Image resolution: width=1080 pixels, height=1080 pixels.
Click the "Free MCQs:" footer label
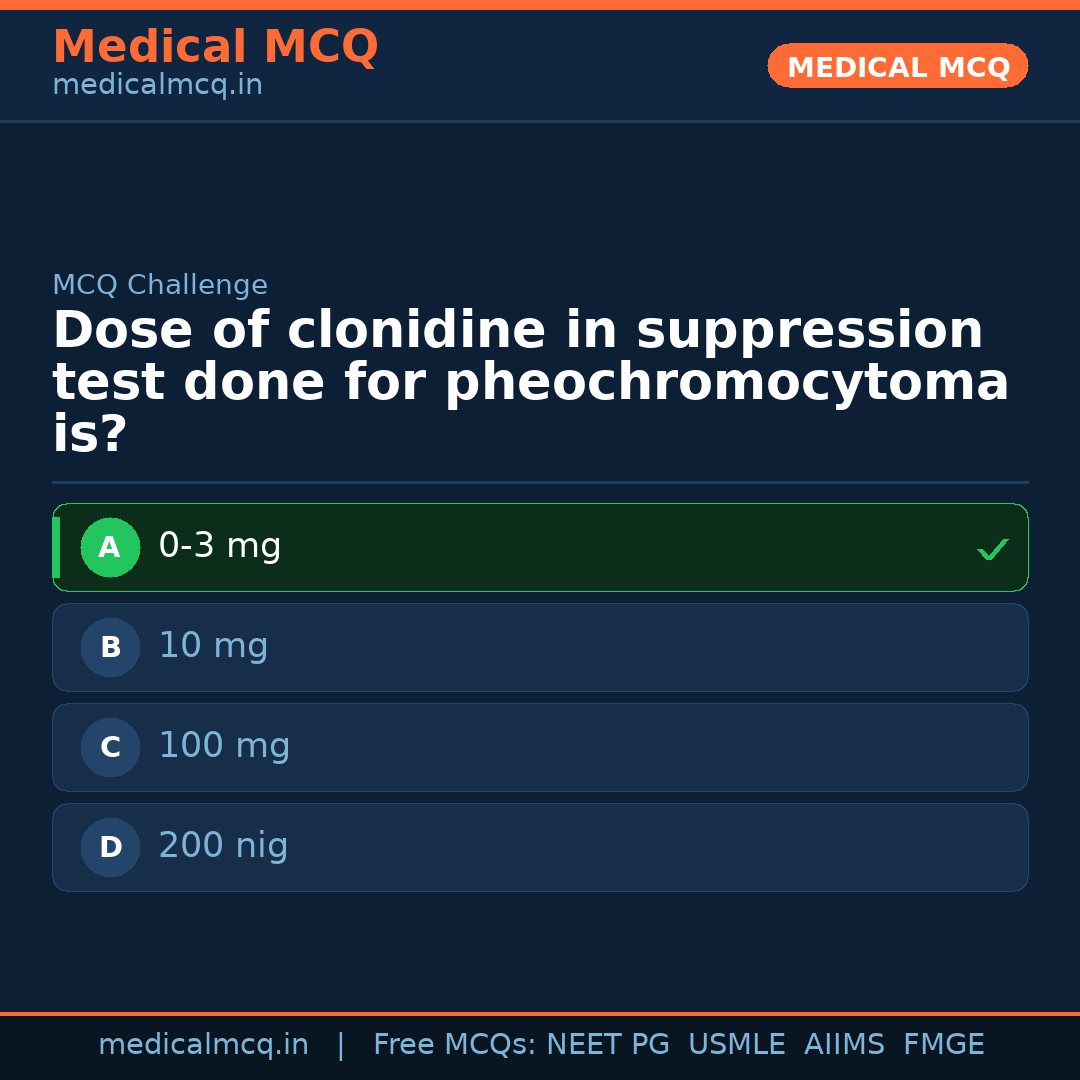coord(454,1045)
